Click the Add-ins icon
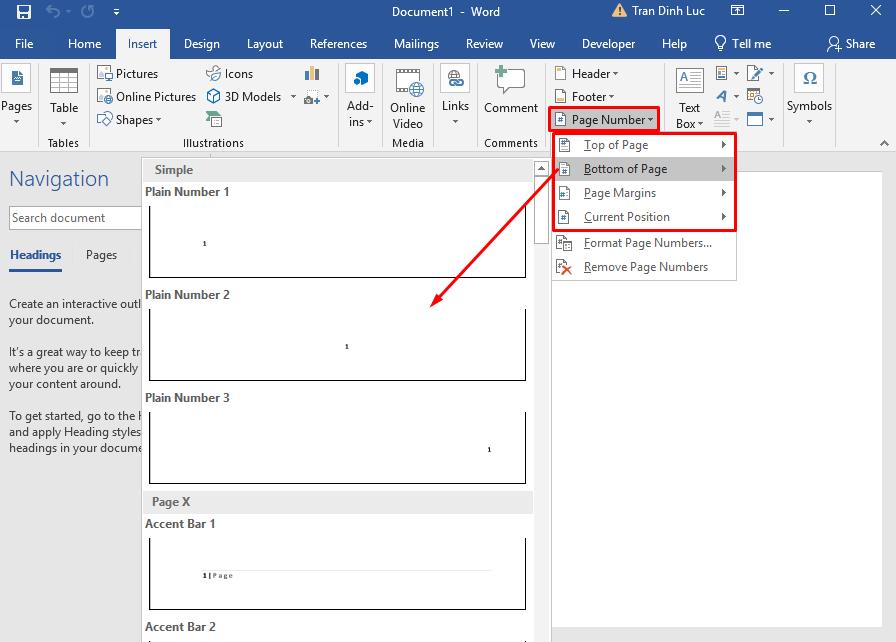Screen dimensions: 896x642 [360, 96]
